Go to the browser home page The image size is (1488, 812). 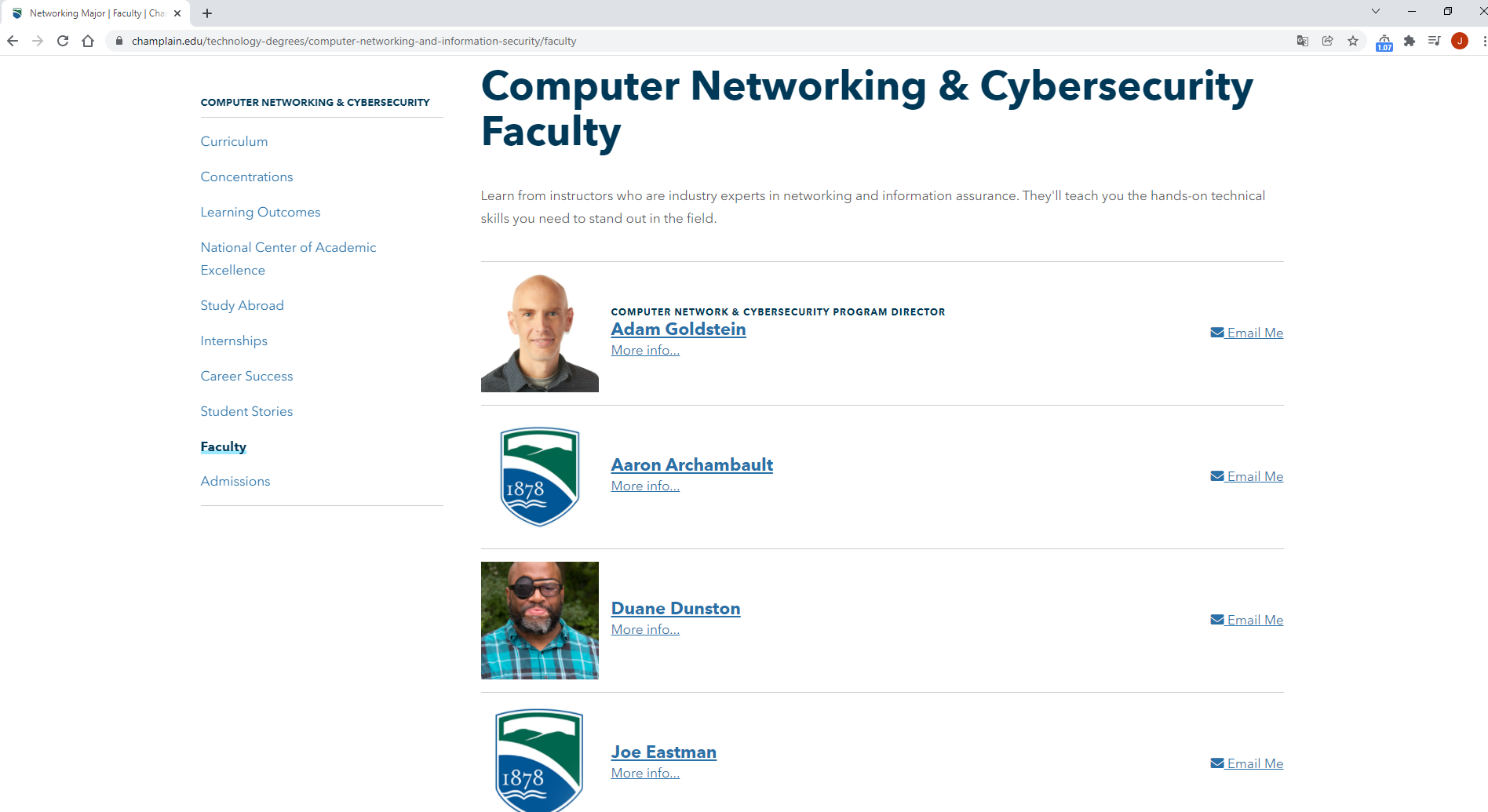pos(88,41)
